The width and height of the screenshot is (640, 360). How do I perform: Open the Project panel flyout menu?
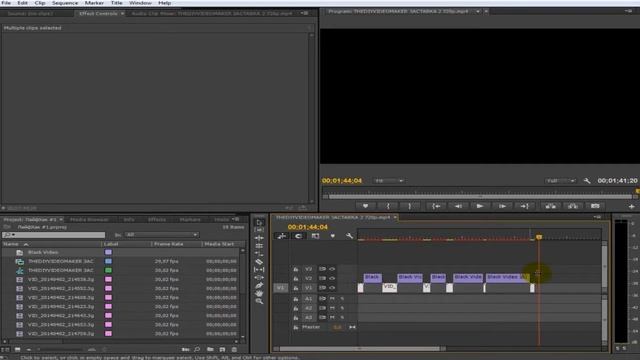[x=236, y=220]
